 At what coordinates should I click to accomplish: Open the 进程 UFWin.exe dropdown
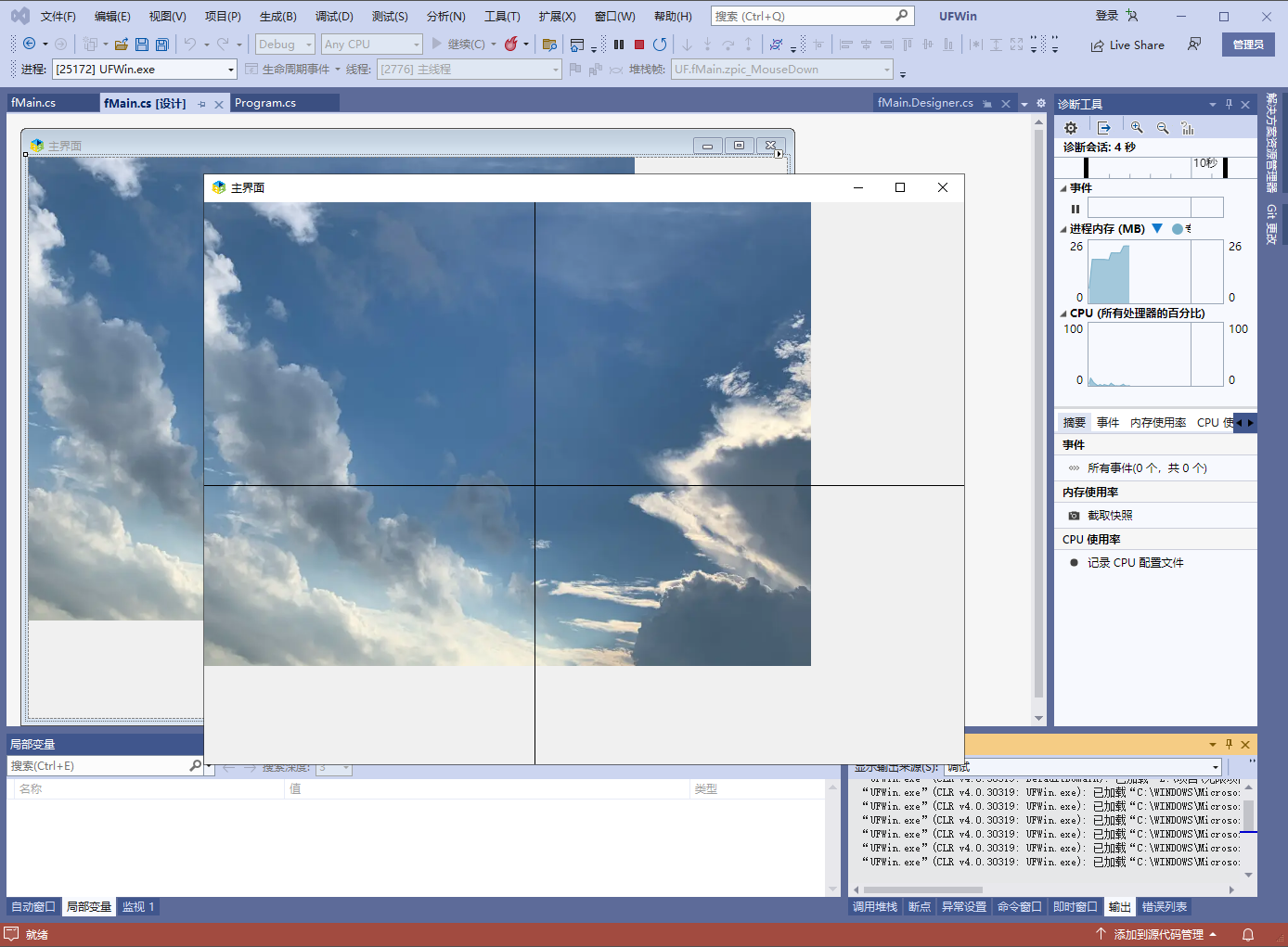pyautogui.click(x=145, y=70)
